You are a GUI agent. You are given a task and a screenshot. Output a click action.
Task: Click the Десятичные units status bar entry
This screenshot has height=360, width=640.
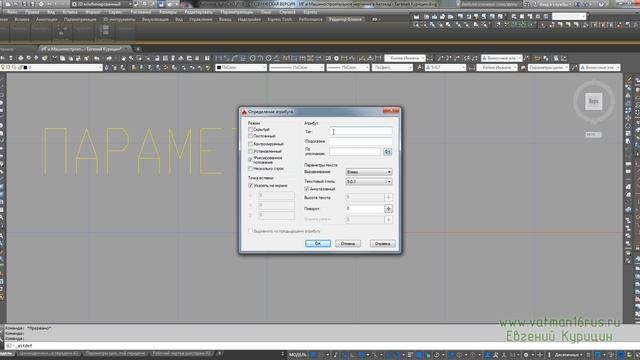pyautogui.click(x=568, y=355)
